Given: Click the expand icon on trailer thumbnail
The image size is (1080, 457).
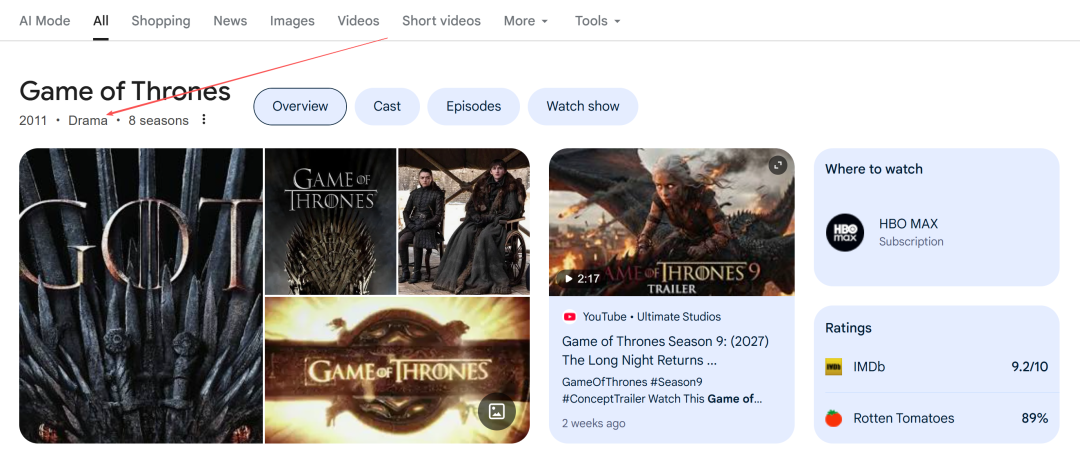Looking at the screenshot, I should 778,165.
